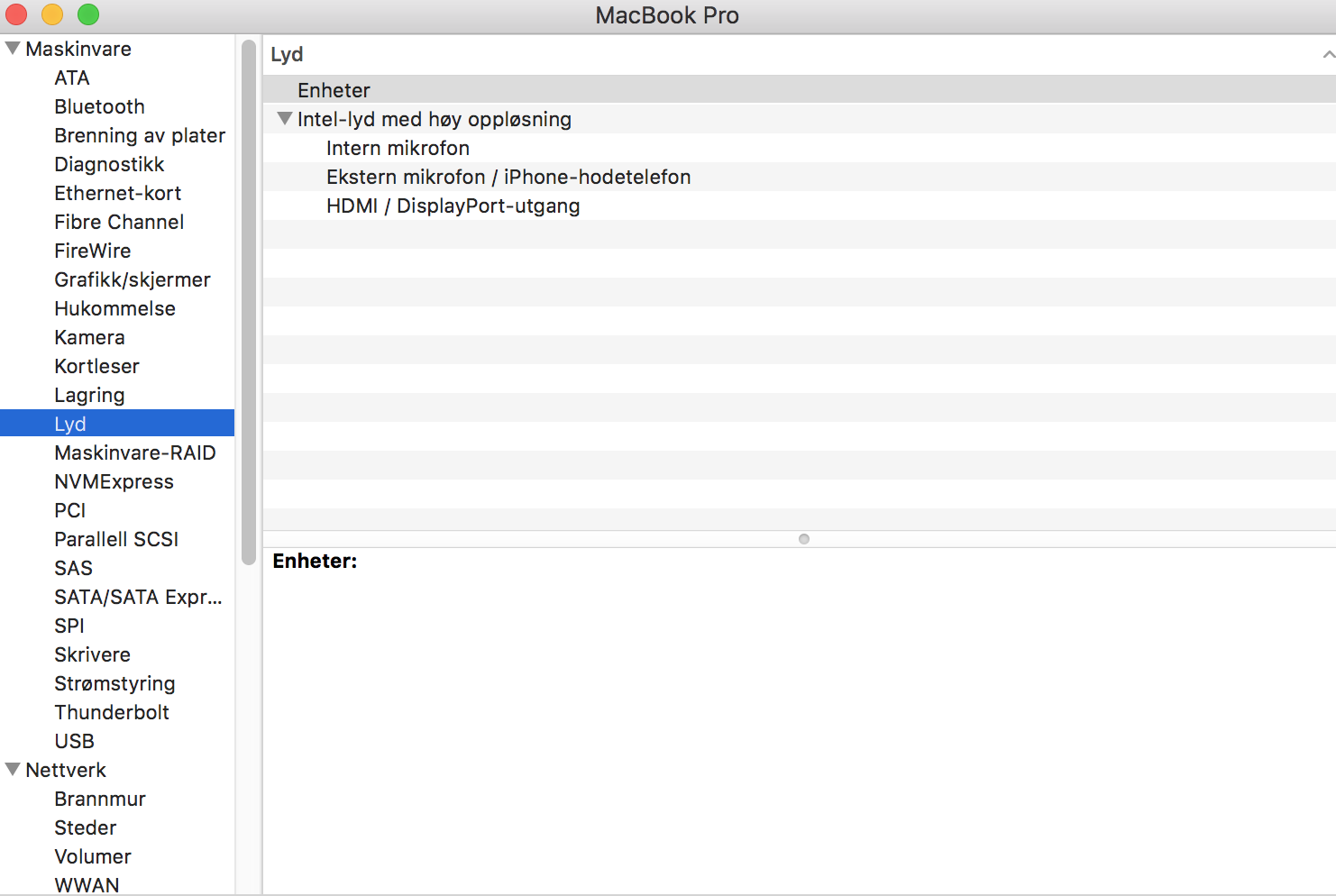Image resolution: width=1336 pixels, height=896 pixels.
Task: Open Grafikk/skjermer entry
Action: pyautogui.click(x=133, y=279)
